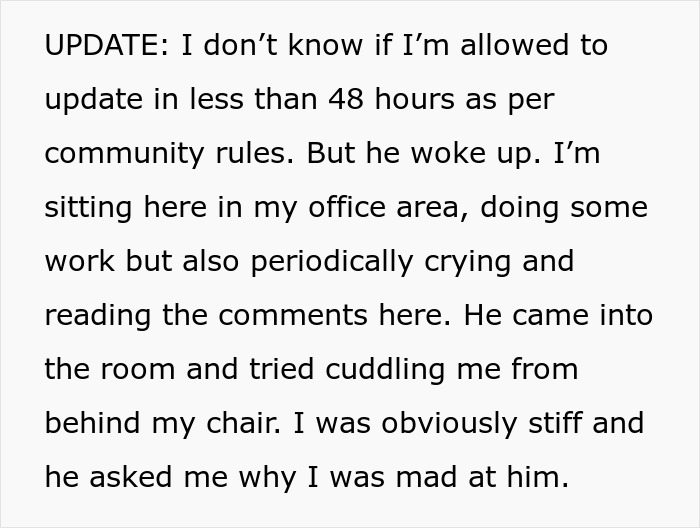The width and height of the screenshot is (700, 528).
Task: Click the word reading
Action: tap(98, 316)
